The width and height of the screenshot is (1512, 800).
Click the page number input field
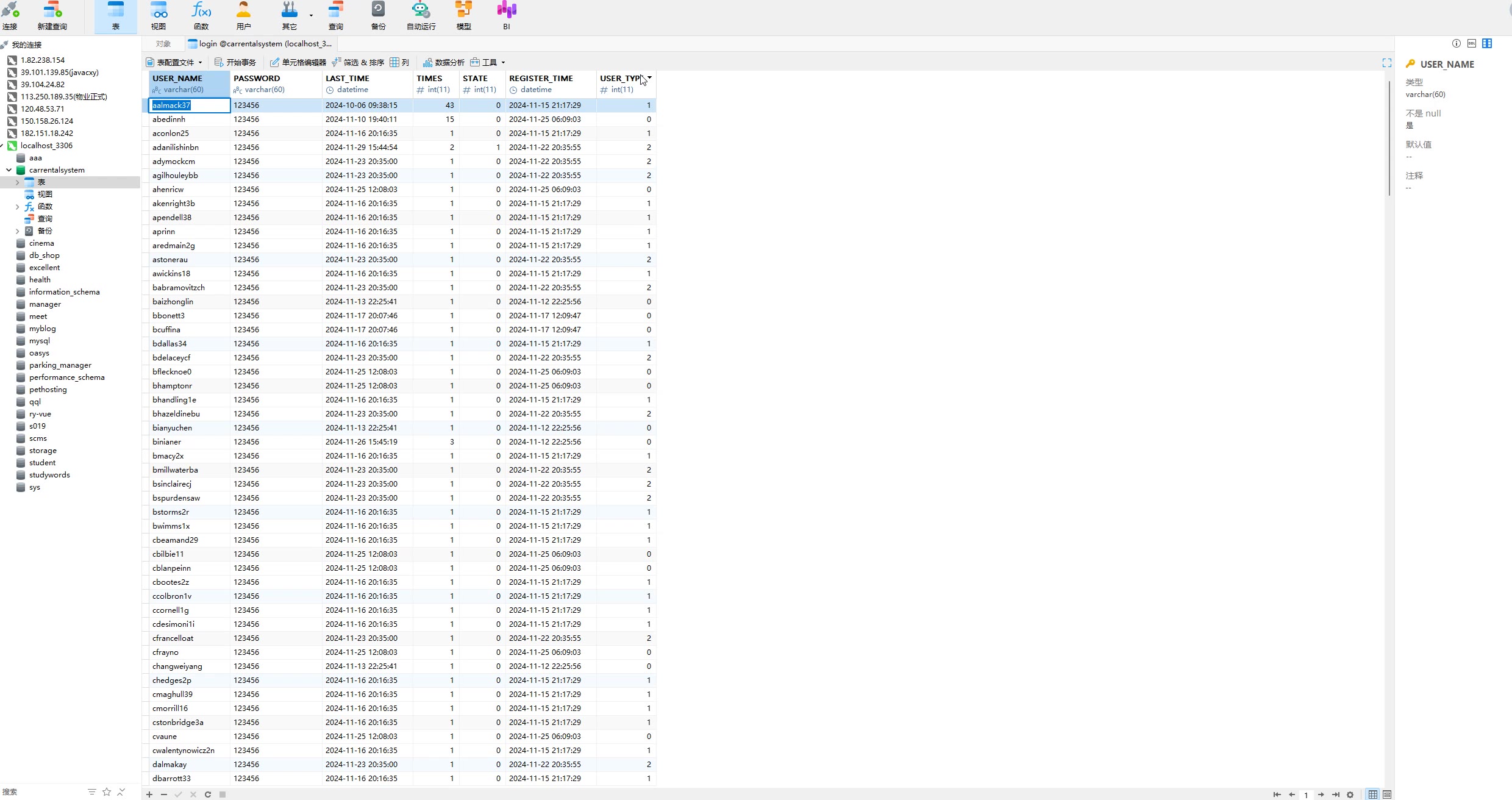click(1306, 794)
